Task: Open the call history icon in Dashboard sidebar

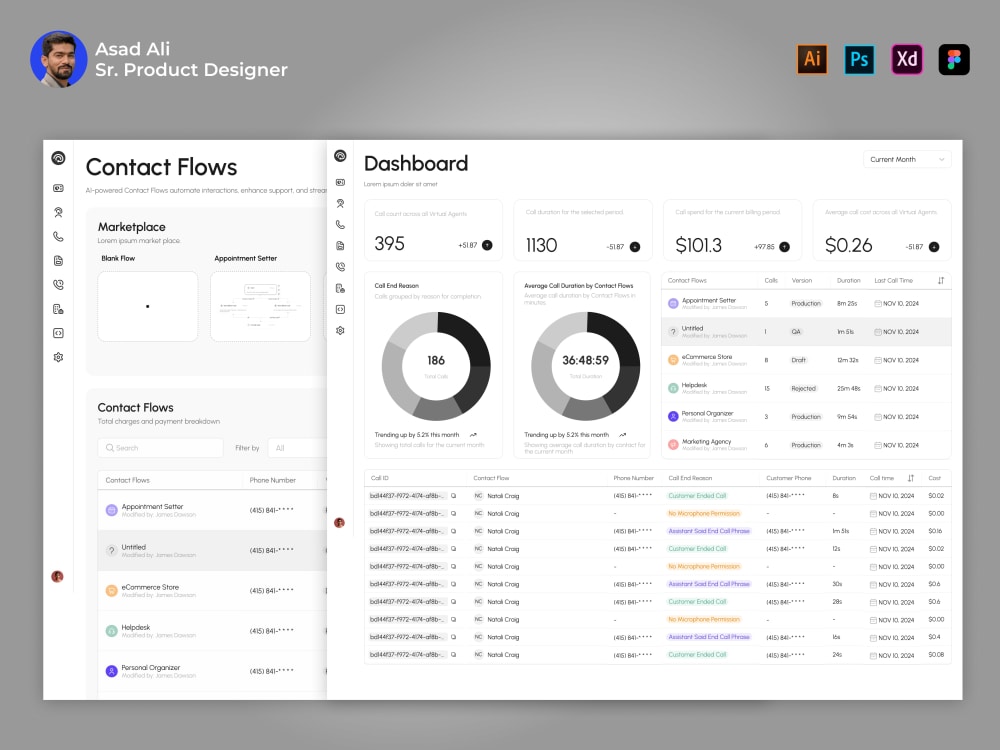Action: click(341, 267)
